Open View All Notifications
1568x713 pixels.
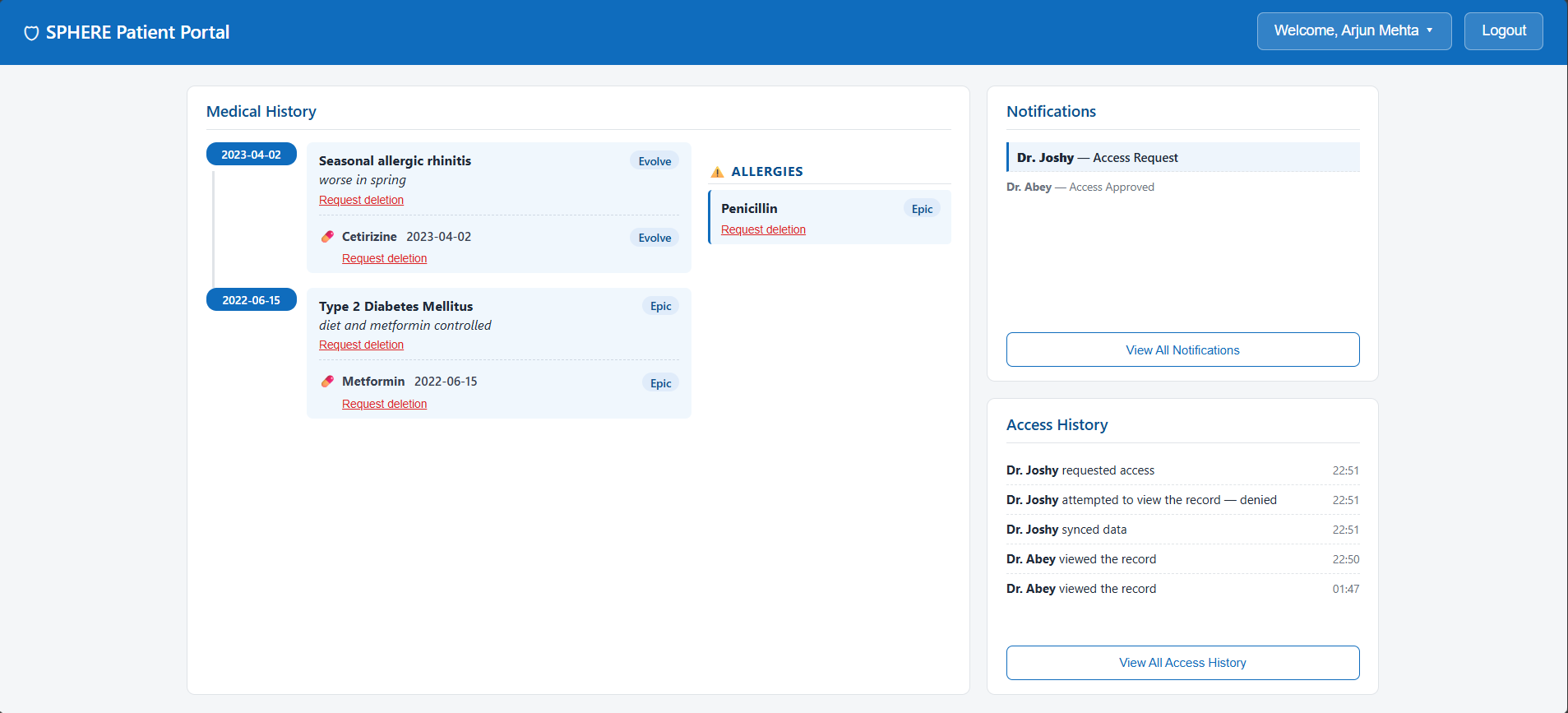click(1182, 350)
